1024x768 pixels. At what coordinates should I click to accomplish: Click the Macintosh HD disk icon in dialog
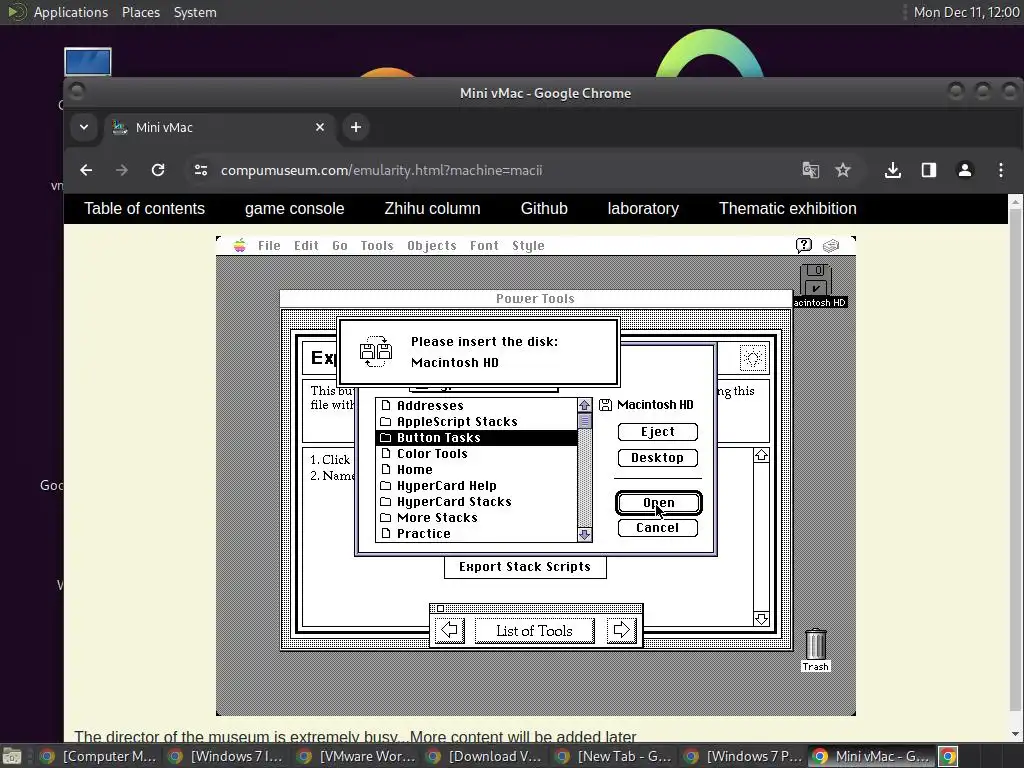tap(605, 405)
